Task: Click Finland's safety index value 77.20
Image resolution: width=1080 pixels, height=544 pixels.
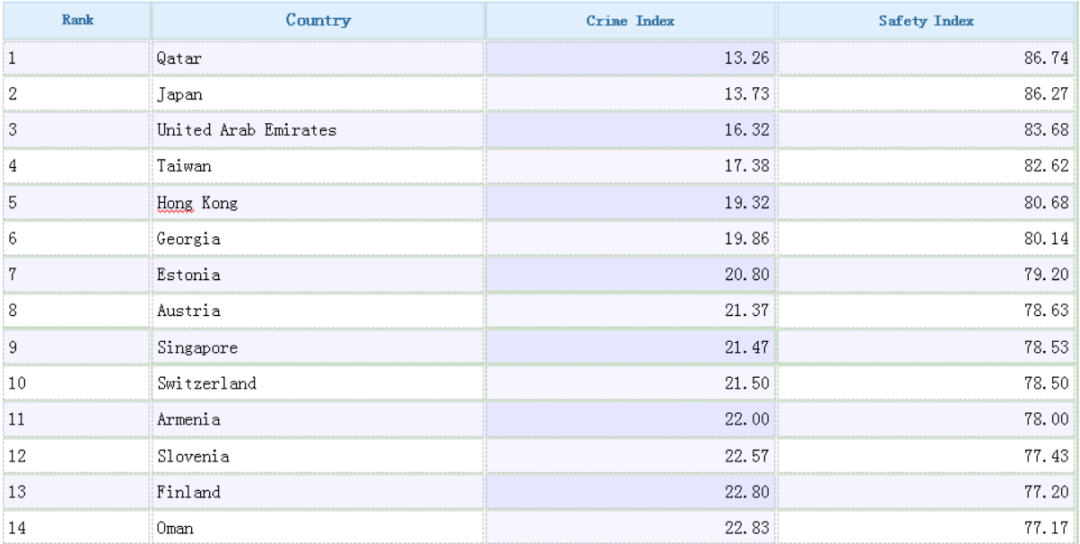Action: (x=1045, y=492)
